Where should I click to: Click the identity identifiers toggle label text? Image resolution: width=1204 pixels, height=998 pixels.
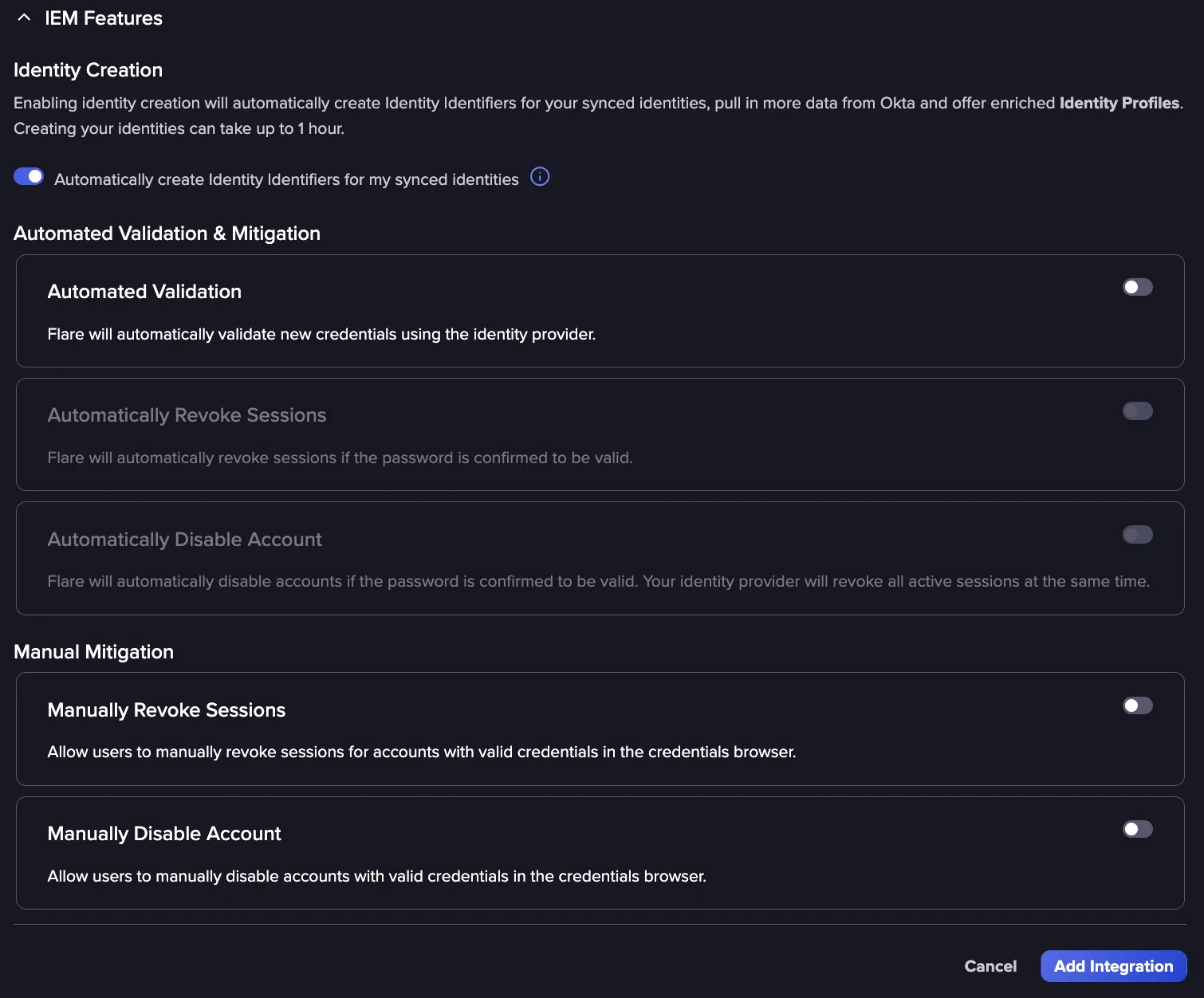[x=286, y=179]
